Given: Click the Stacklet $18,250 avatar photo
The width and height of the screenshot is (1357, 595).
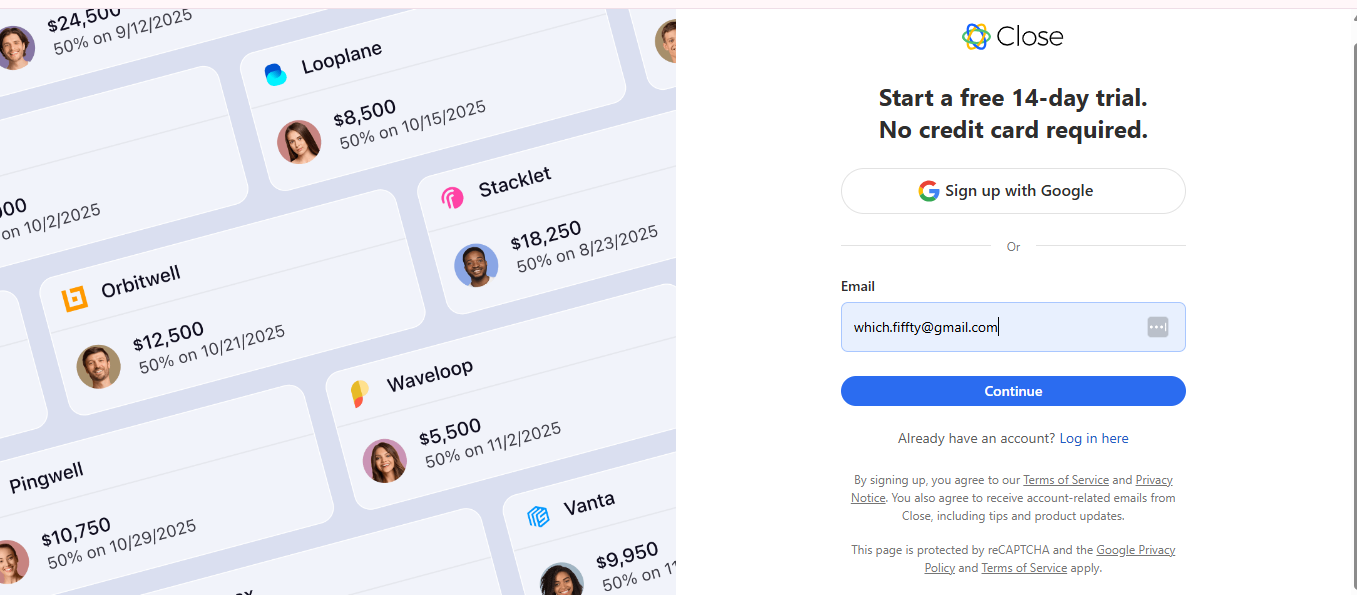Looking at the screenshot, I should 476,266.
